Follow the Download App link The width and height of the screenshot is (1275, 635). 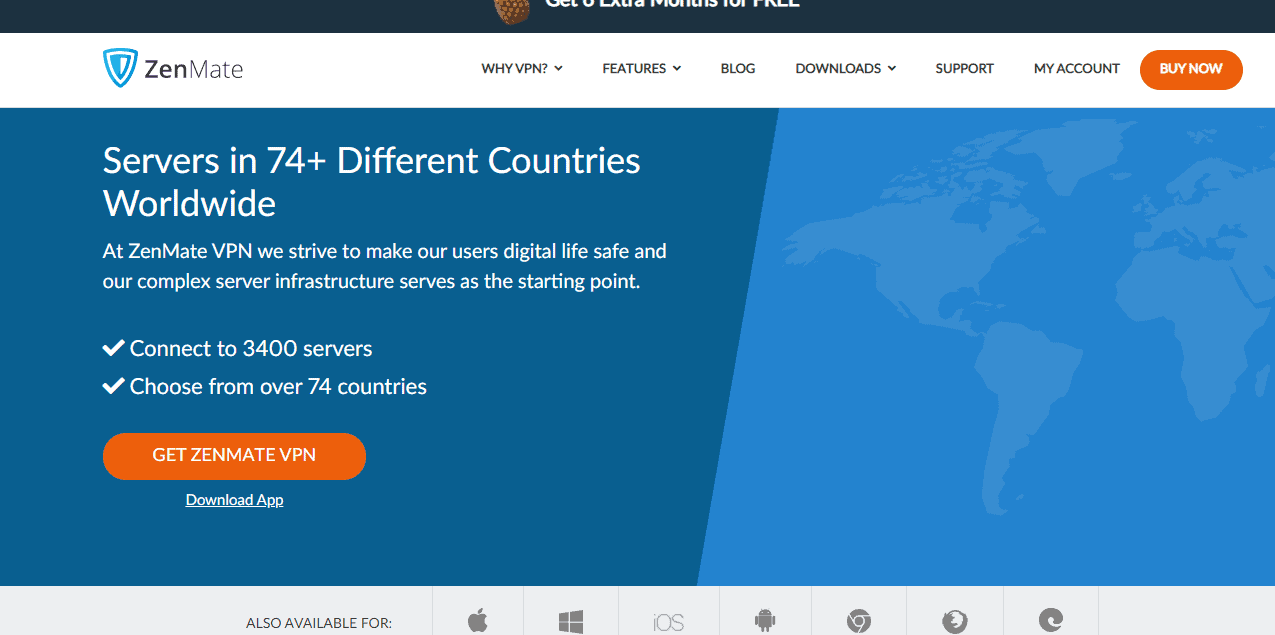coord(234,499)
